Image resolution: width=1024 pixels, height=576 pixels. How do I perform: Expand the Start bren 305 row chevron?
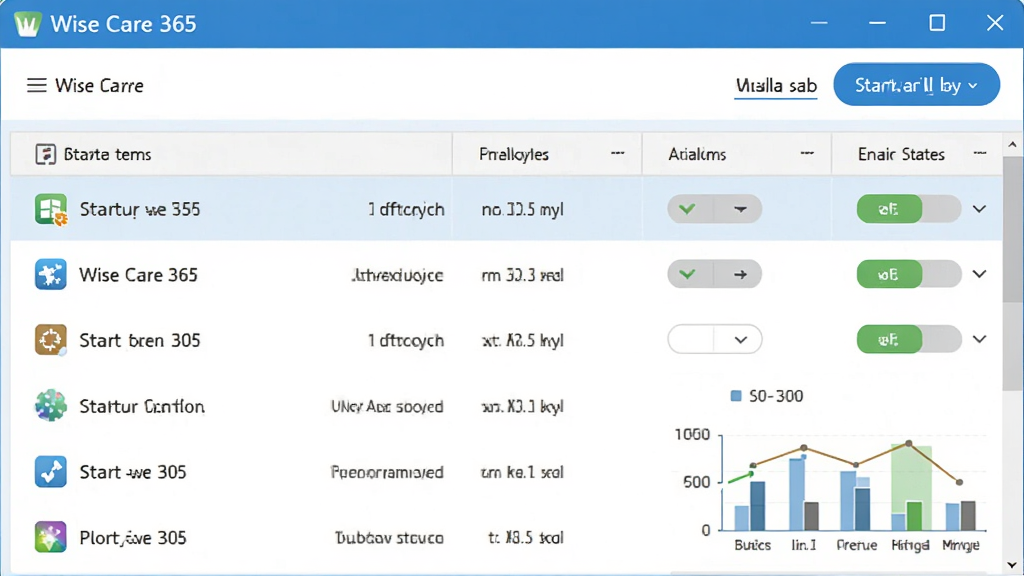pos(979,340)
